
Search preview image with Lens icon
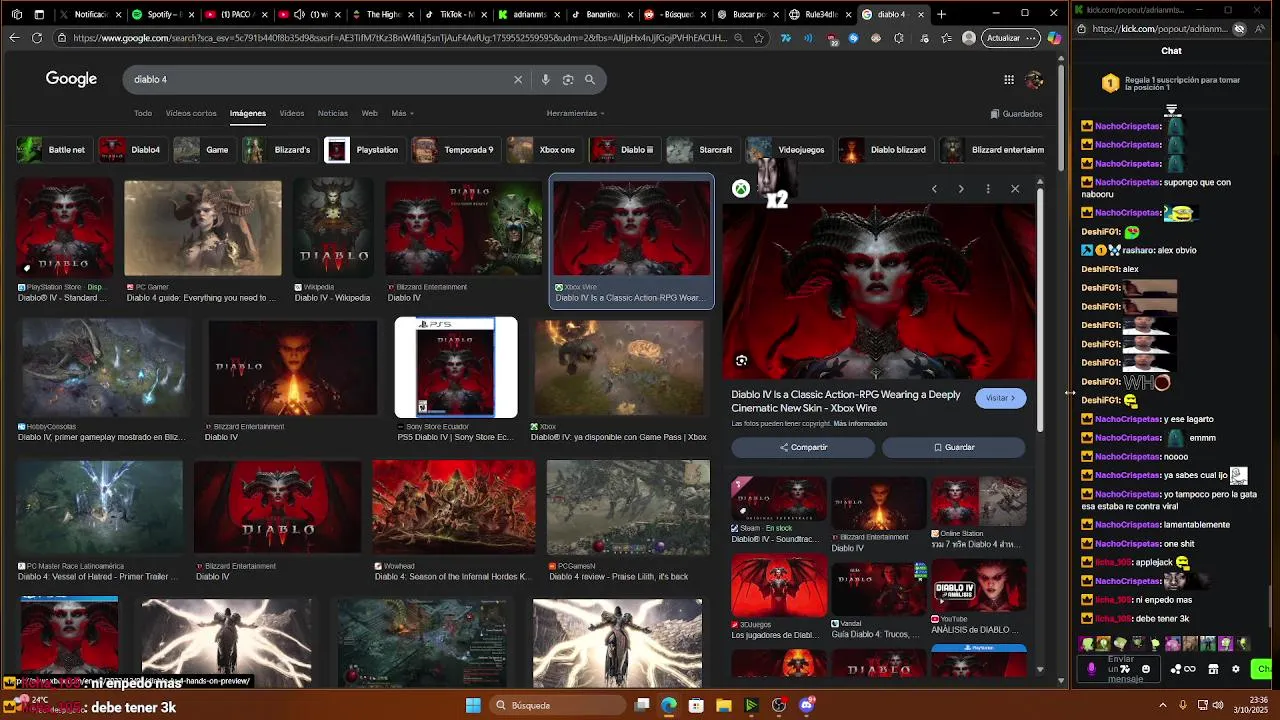[741, 360]
